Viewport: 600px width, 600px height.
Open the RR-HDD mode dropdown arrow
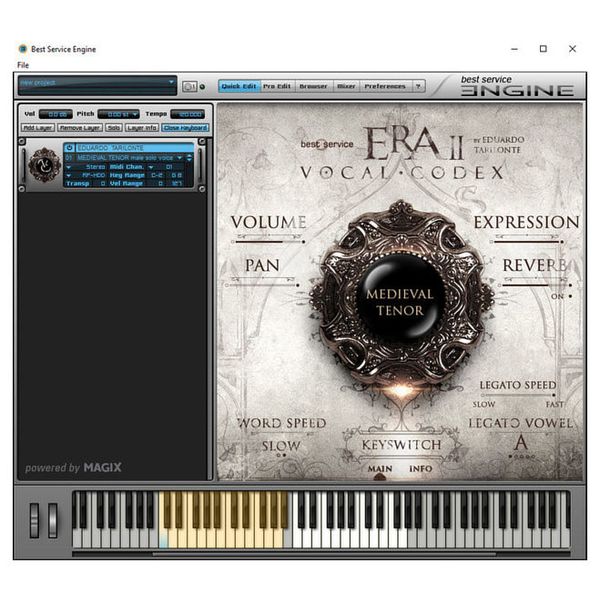68,175
